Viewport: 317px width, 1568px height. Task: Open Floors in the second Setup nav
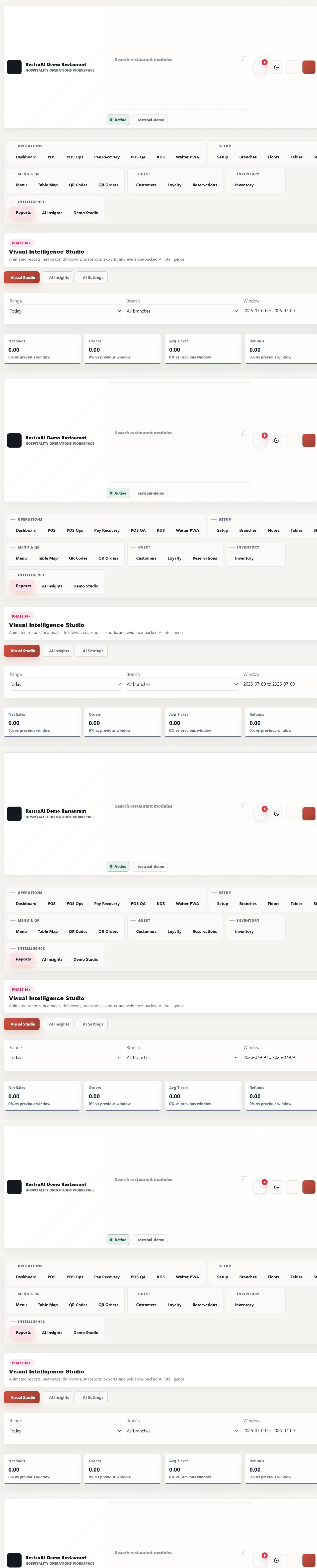[x=274, y=530]
